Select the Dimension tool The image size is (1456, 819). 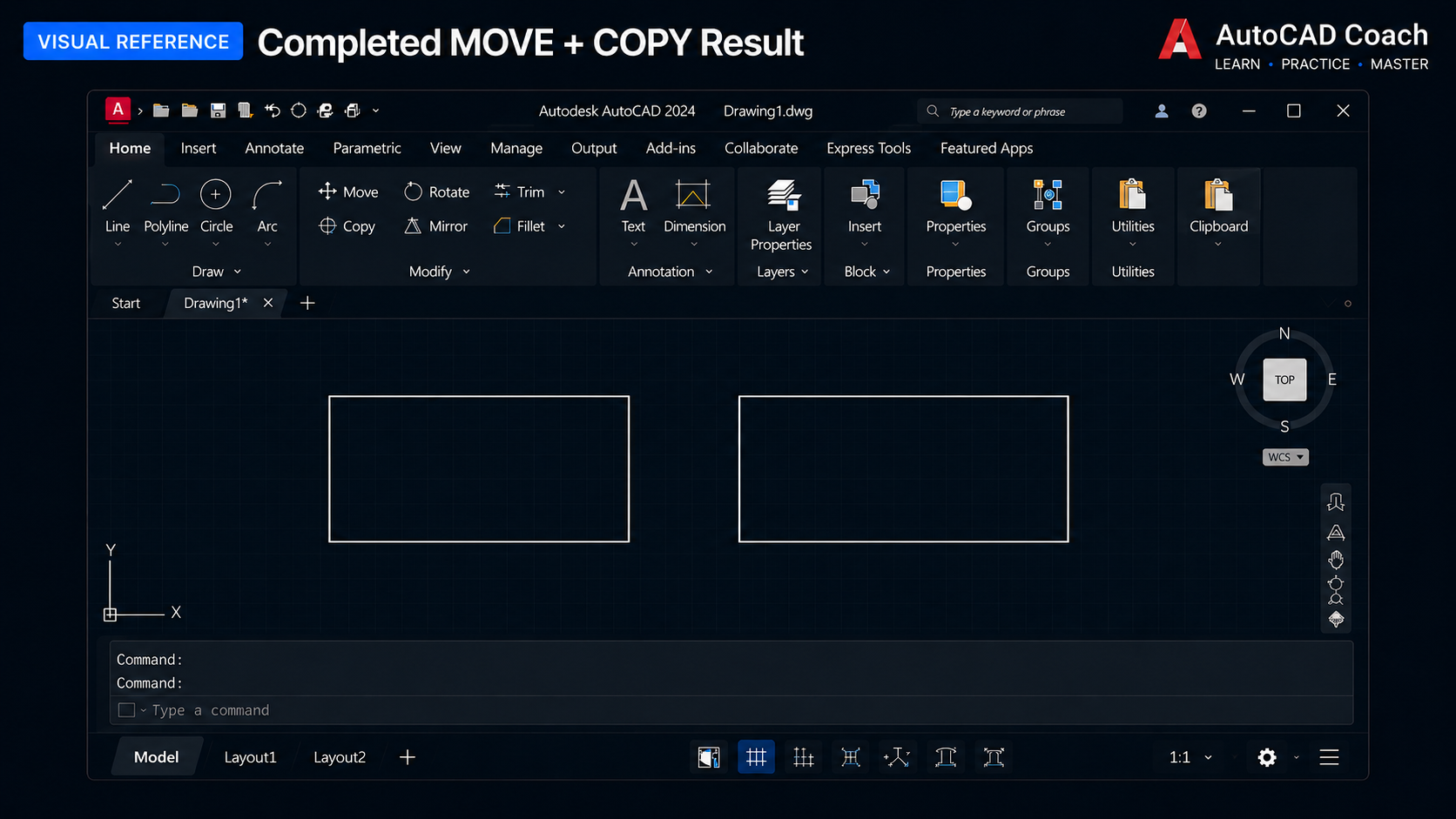pos(694,207)
